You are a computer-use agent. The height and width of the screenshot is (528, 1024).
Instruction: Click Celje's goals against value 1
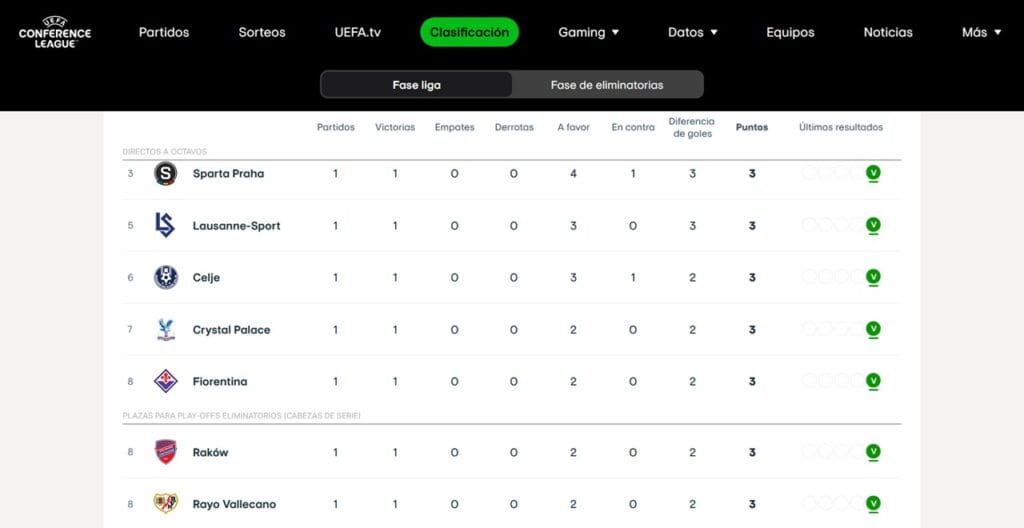[633, 278]
